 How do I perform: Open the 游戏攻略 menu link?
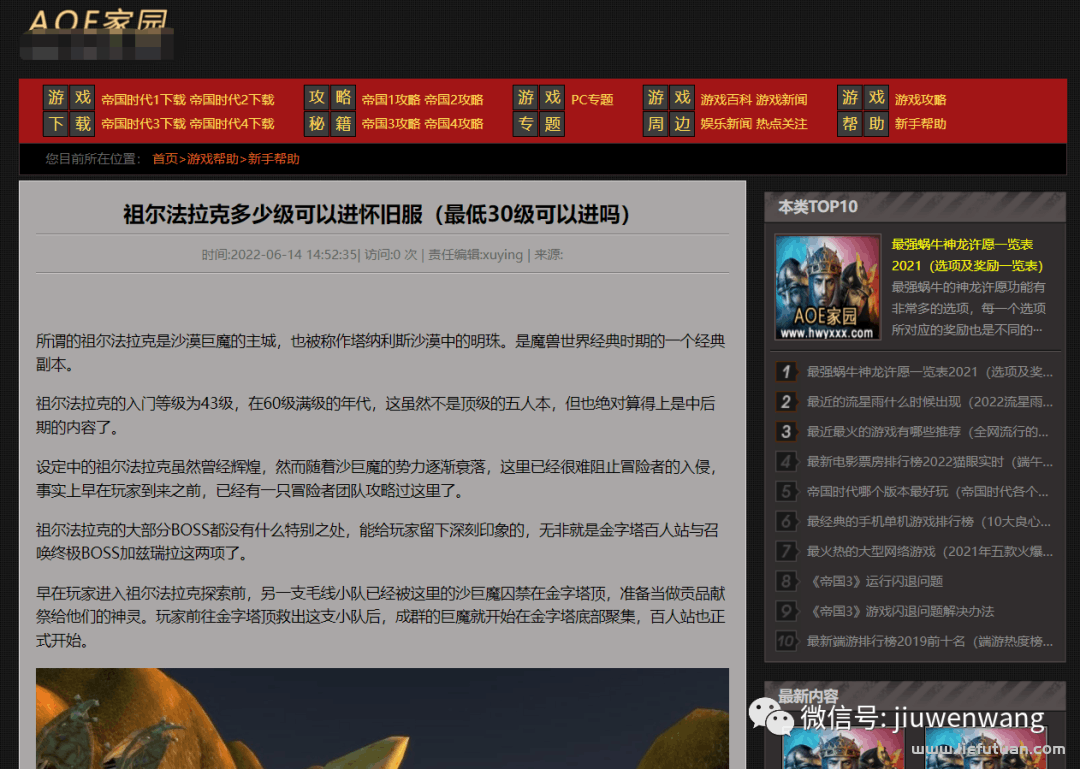tap(920, 100)
